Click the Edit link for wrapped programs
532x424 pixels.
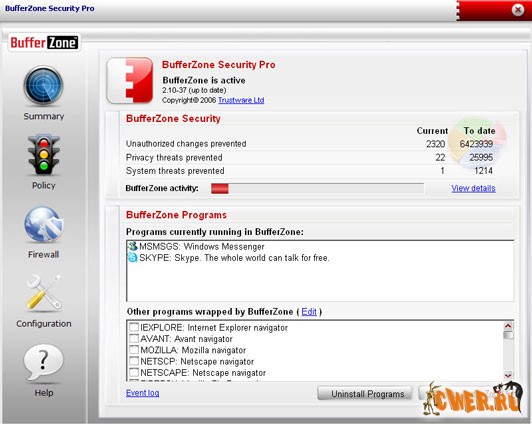click(309, 312)
